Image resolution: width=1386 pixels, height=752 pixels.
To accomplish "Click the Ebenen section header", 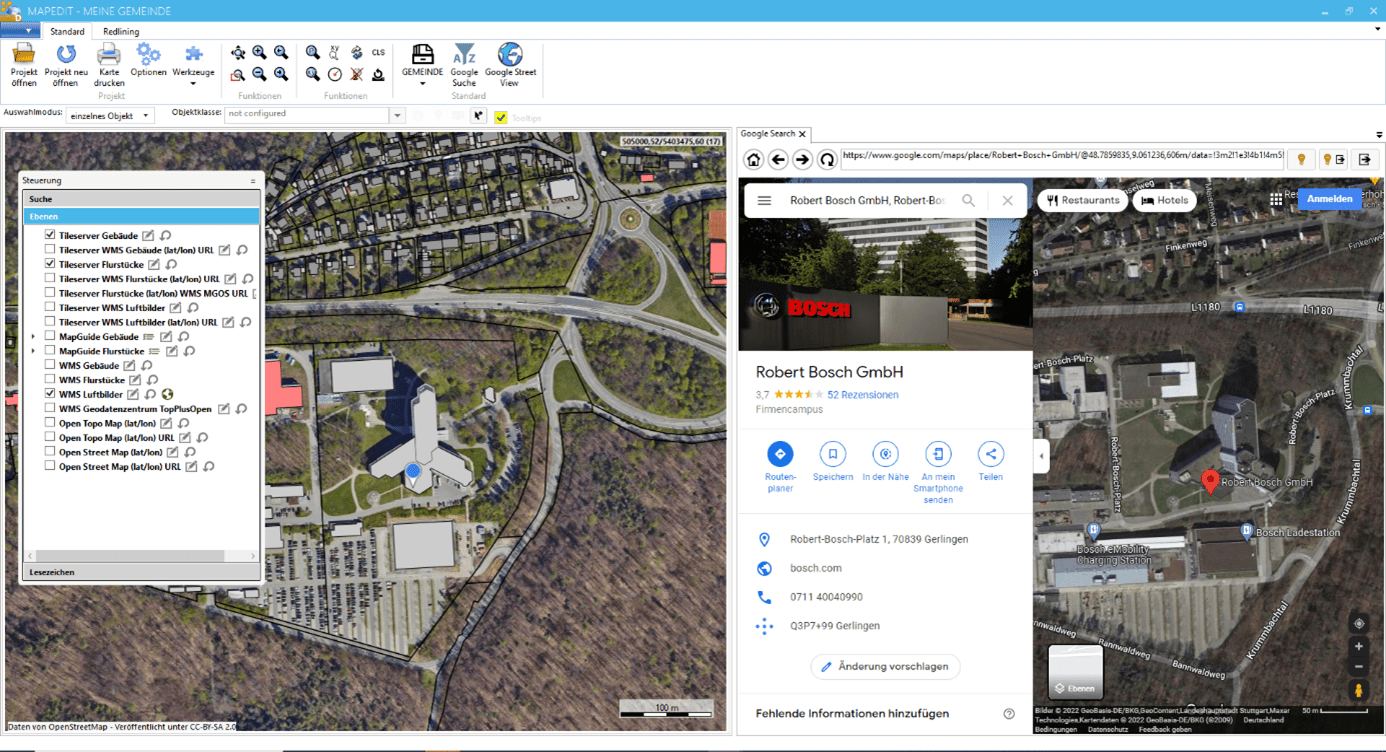I will [x=141, y=216].
